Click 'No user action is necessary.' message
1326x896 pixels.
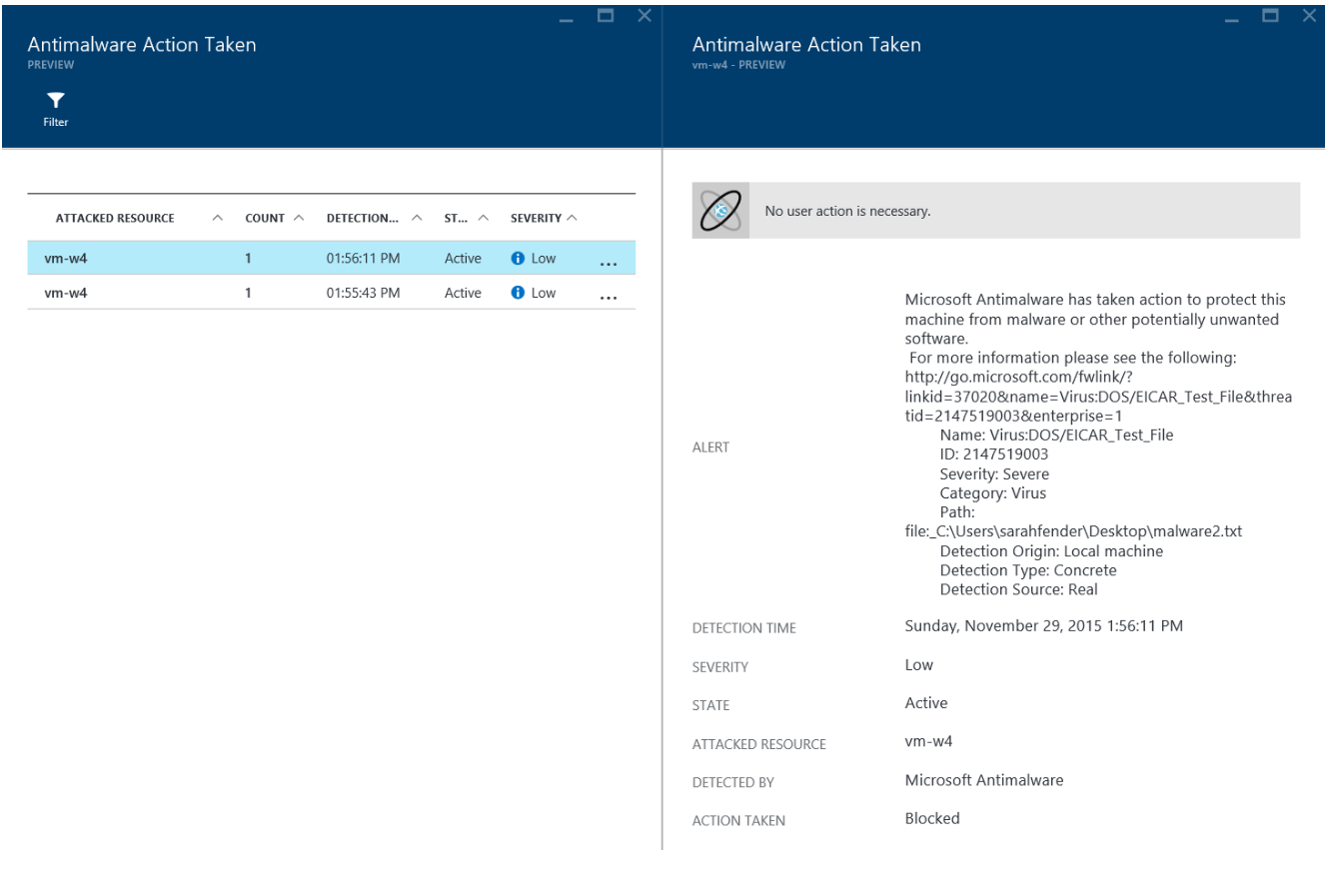coord(847,211)
